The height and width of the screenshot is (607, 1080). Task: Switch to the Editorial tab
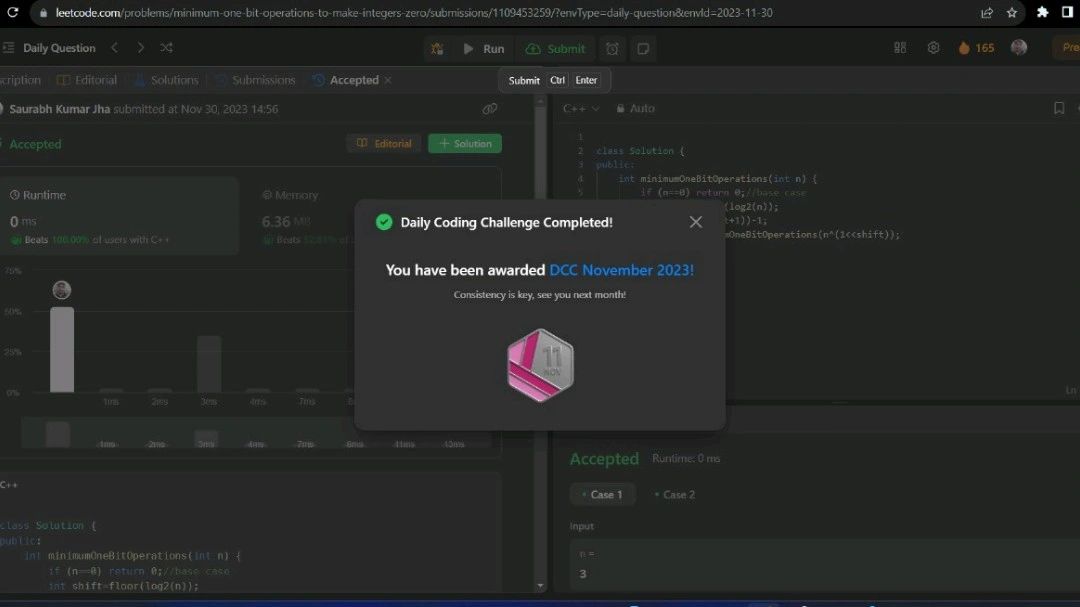87,80
